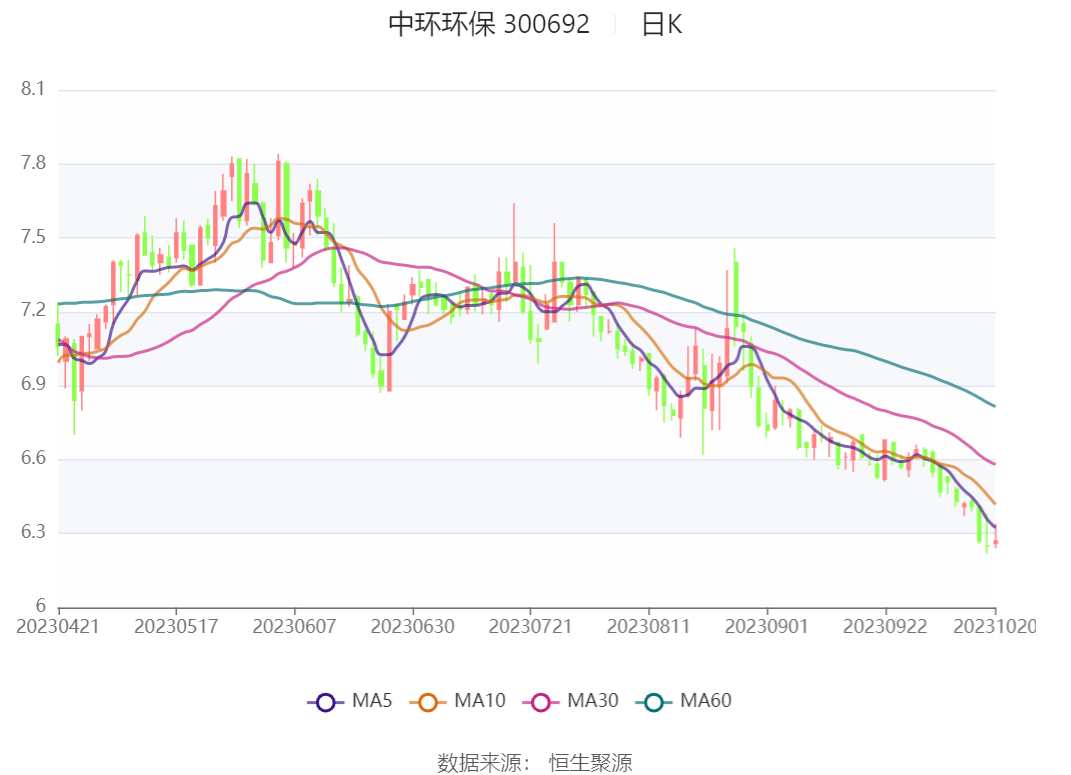Click the final 20231020 date label

click(993, 627)
